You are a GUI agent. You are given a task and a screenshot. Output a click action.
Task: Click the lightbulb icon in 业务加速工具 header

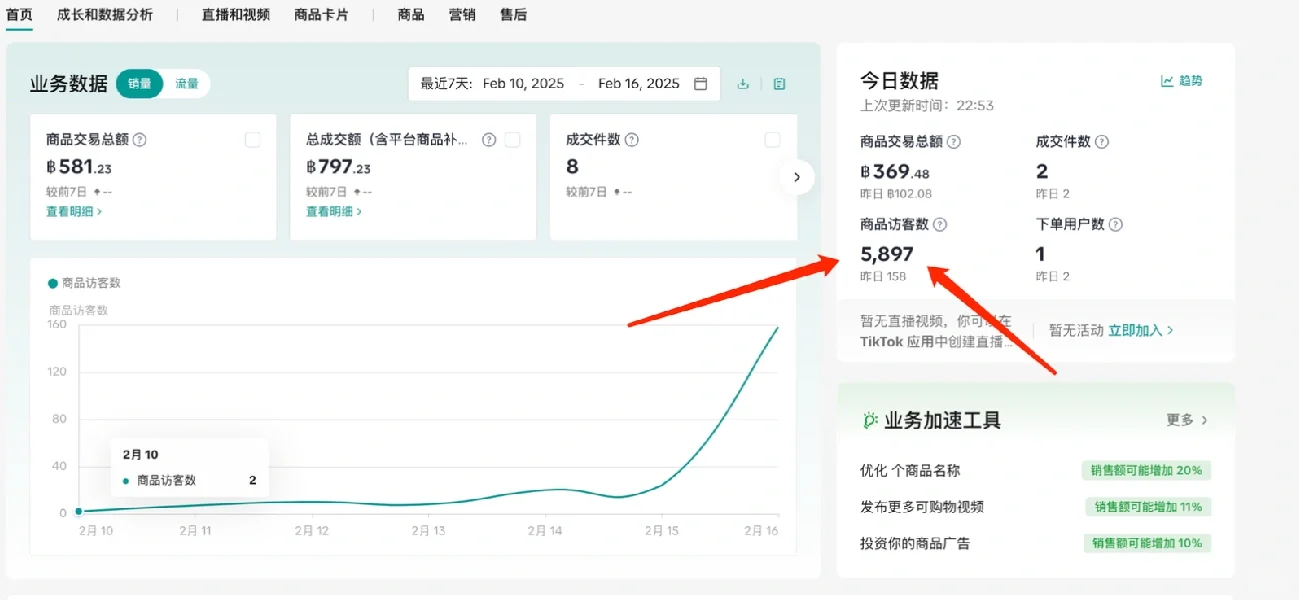coord(872,419)
